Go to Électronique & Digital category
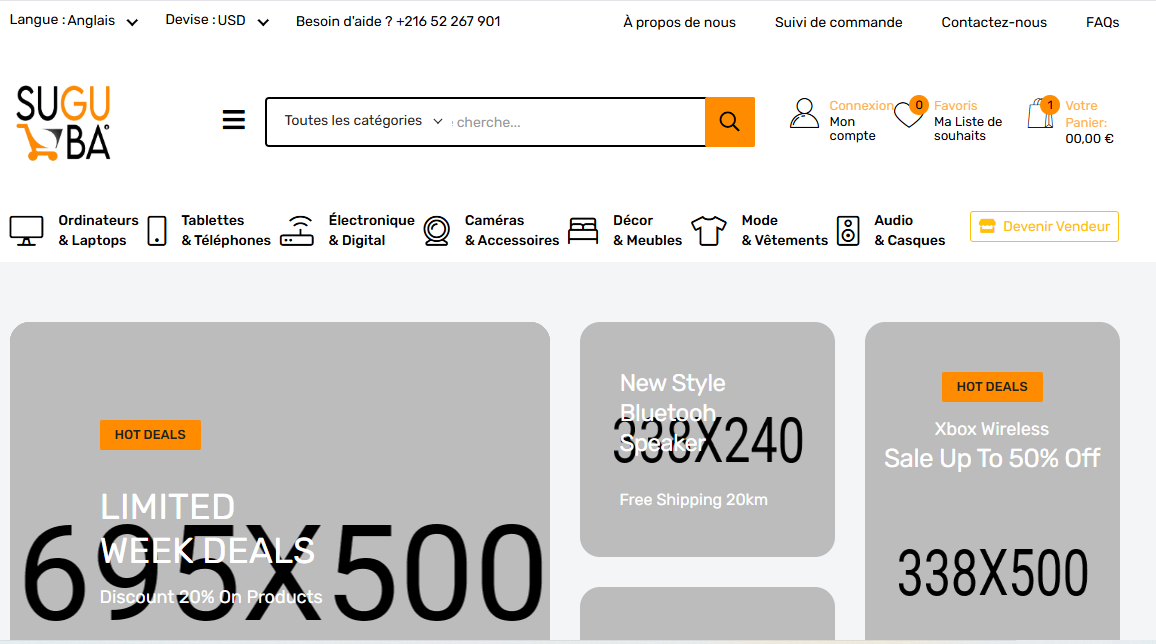Screen dimensions: 1156x644 (371, 230)
